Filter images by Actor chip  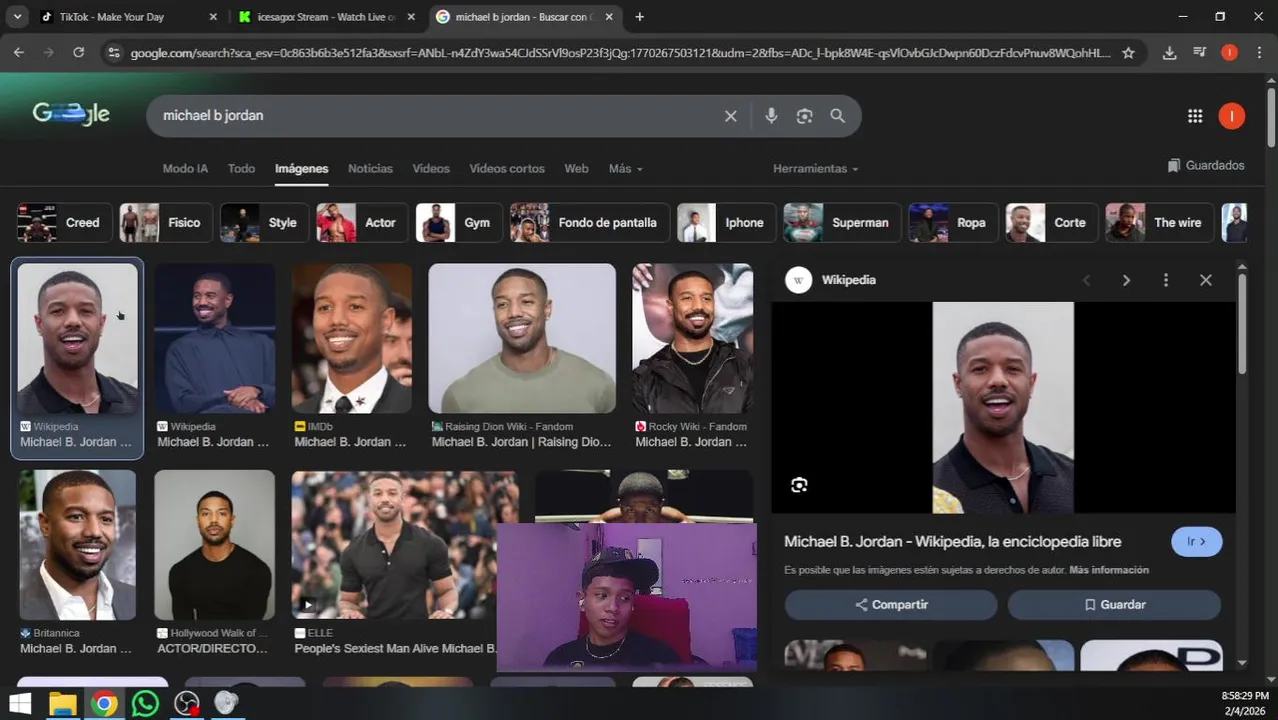click(362, 223)
